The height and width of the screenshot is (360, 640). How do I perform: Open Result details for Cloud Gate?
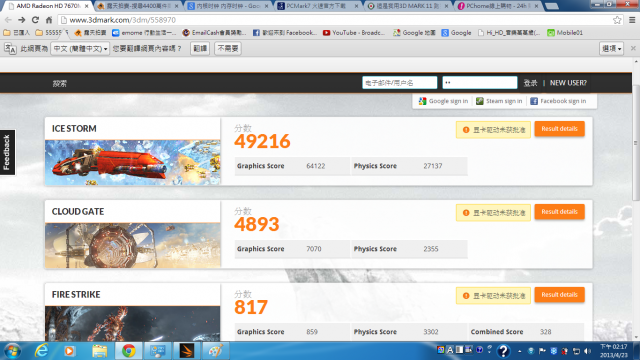pos(560,212)
